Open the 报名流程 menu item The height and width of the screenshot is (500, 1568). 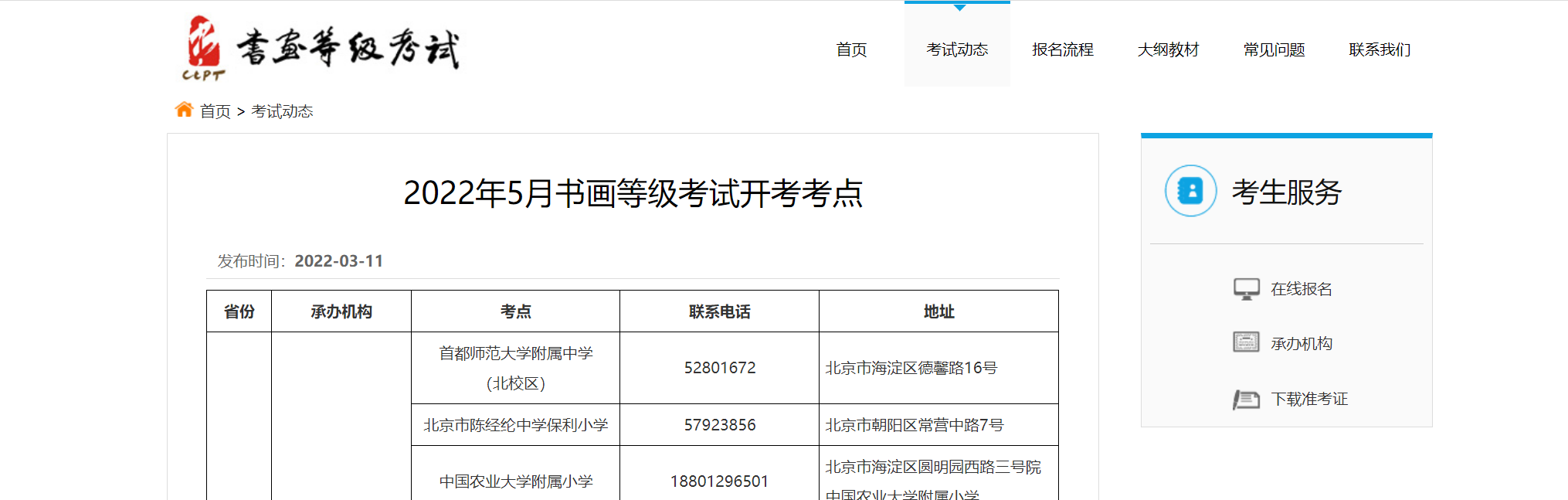pyautogui.click(x=1062, y=49)
